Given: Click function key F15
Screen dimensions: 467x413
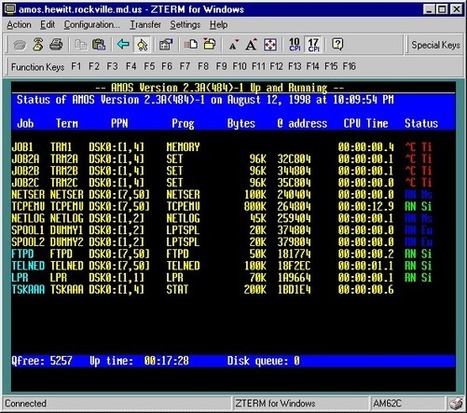Looking at the screenshot, I should pyautogui.click(x=331, y=66).
